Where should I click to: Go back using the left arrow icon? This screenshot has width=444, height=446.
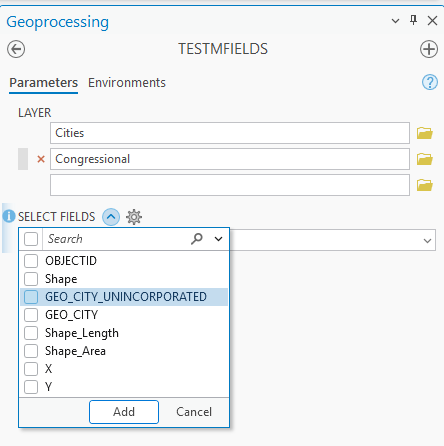coord(16,49)
